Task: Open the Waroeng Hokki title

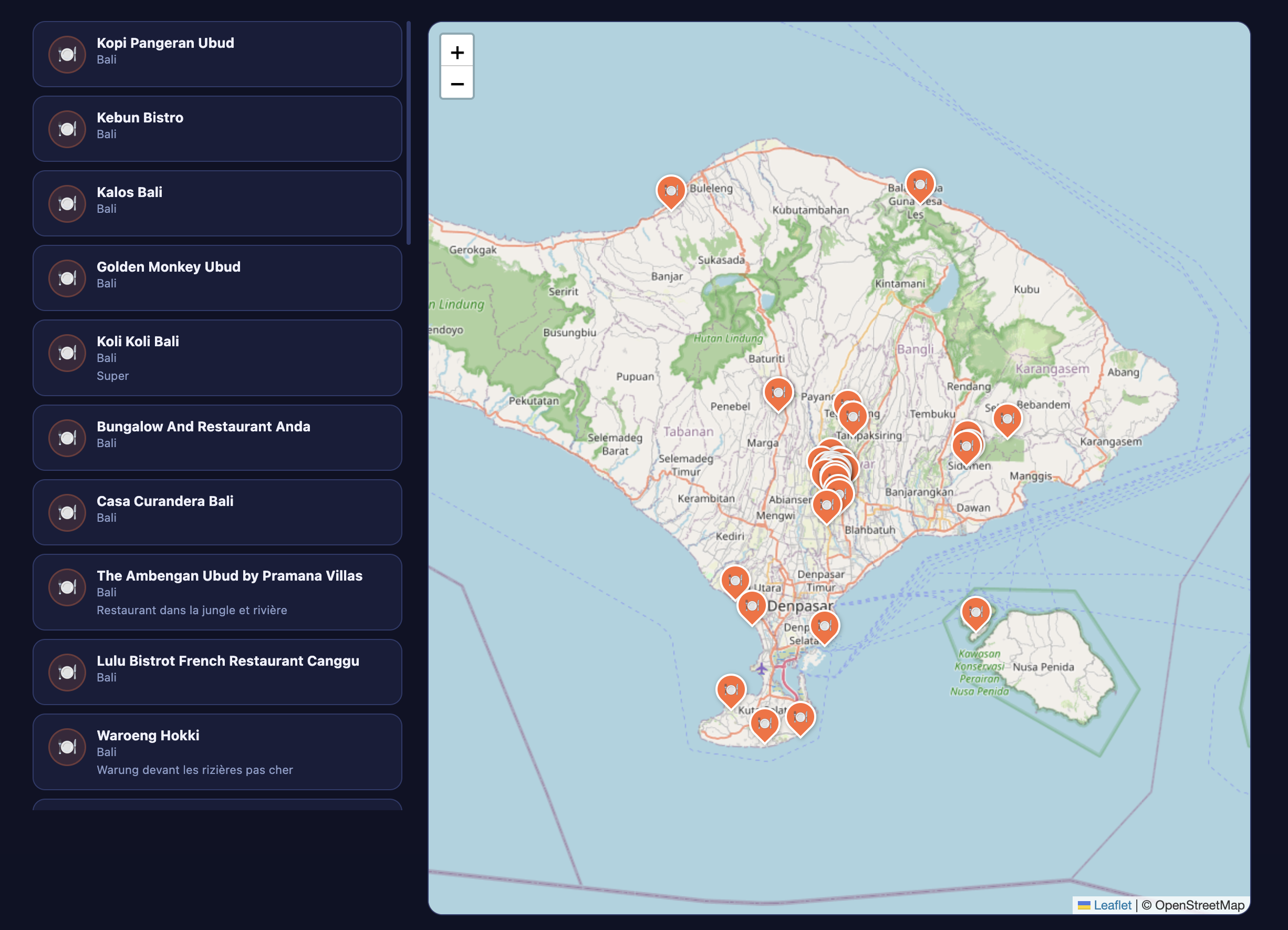Action: click(148, 735)
